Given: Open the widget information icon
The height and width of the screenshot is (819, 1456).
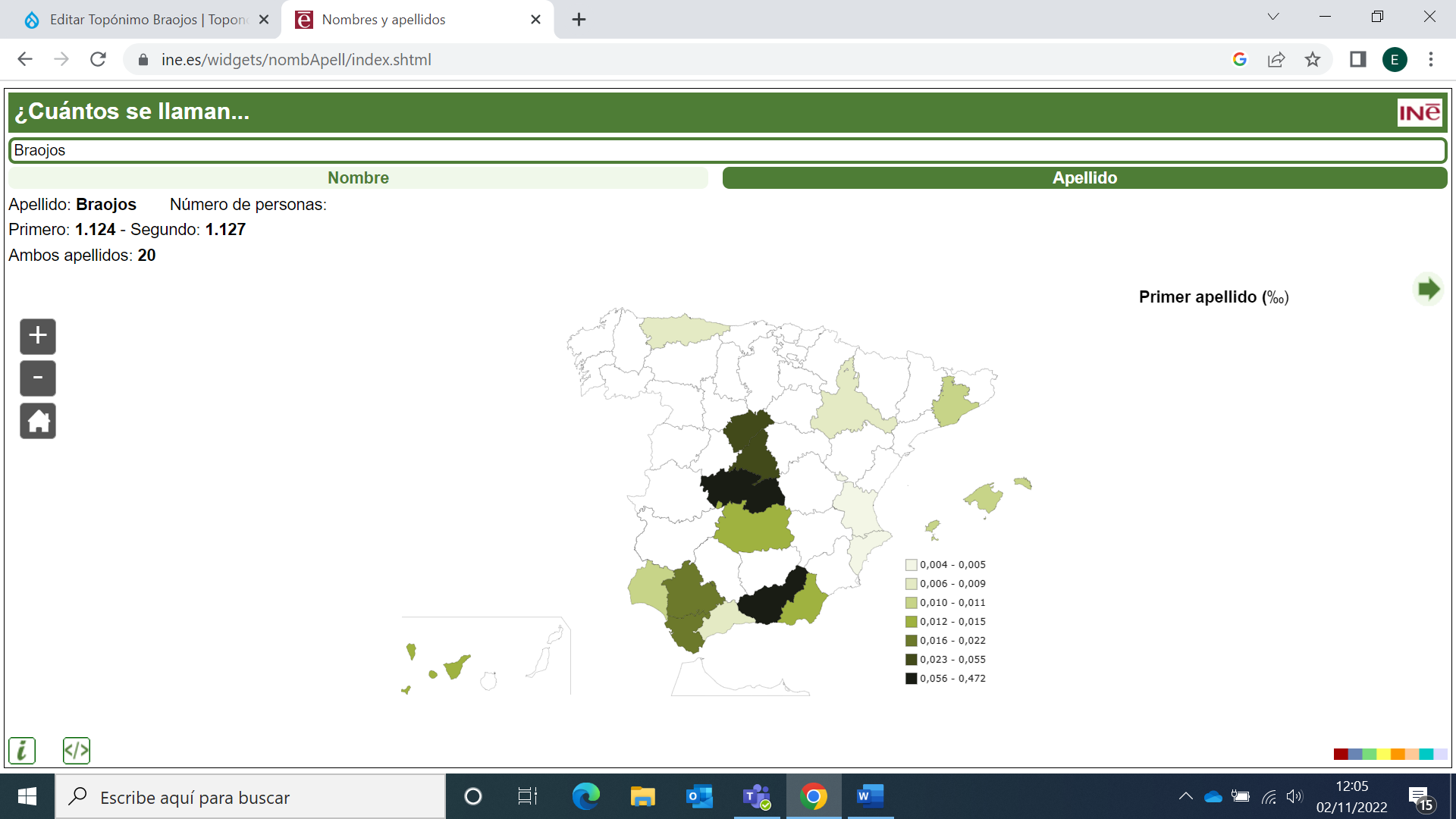Looking at the screenshot, I should pos(22,751).
